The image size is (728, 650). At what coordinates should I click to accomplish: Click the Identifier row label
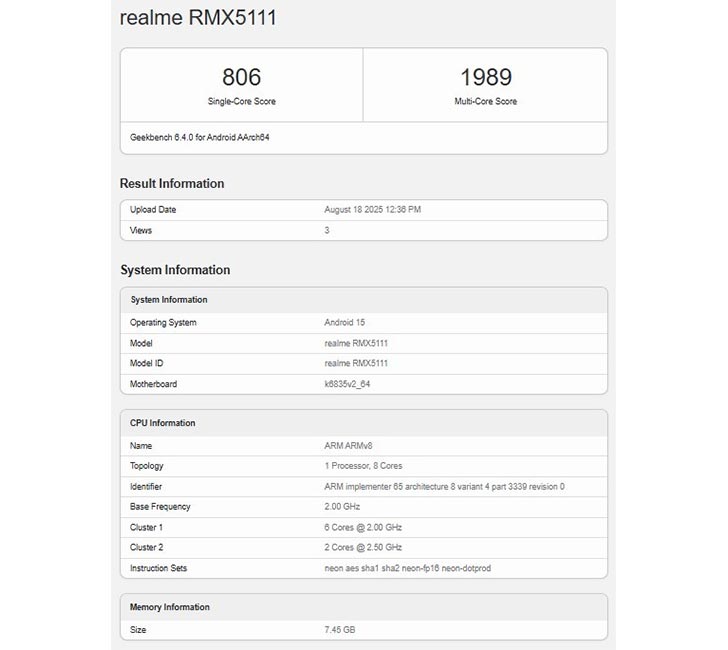click(146, 487)
